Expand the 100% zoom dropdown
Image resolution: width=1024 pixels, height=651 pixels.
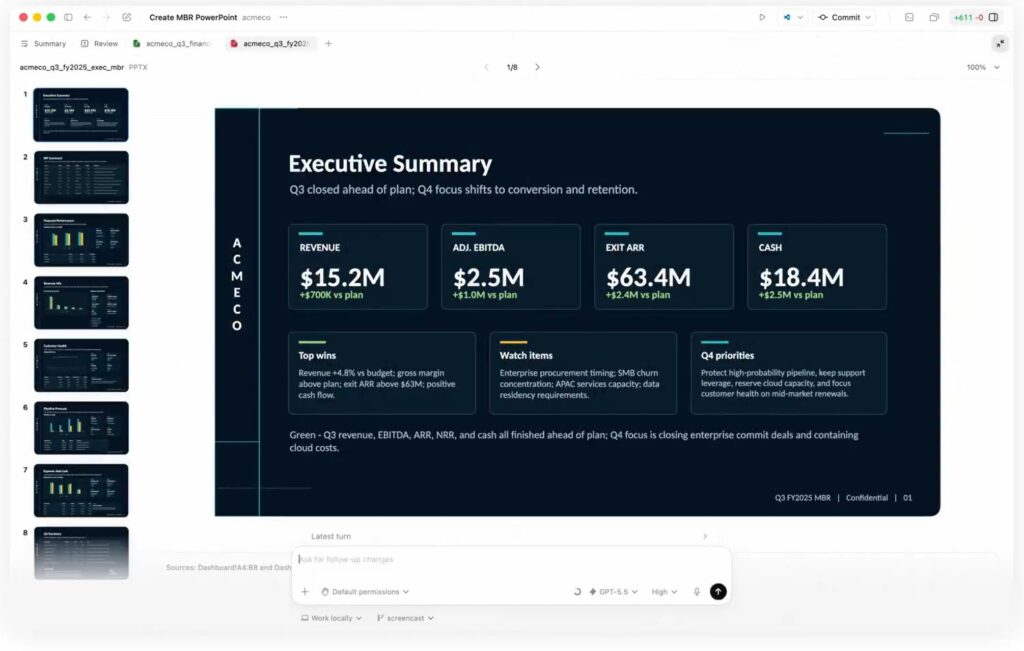point(982,67)
